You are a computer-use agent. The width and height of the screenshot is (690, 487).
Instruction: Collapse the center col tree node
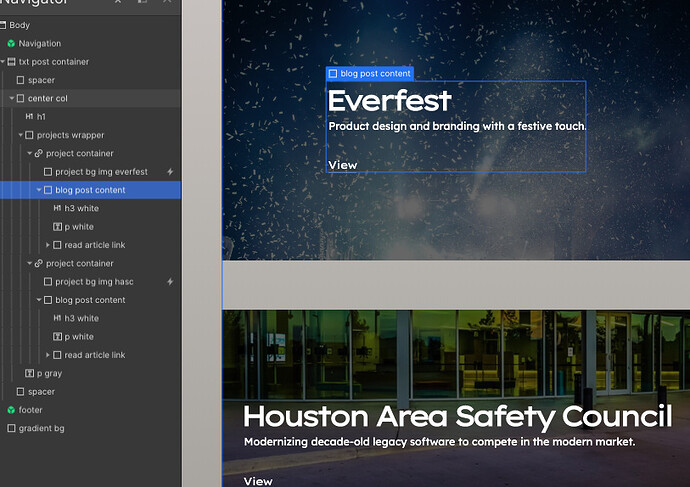[12, 98]
